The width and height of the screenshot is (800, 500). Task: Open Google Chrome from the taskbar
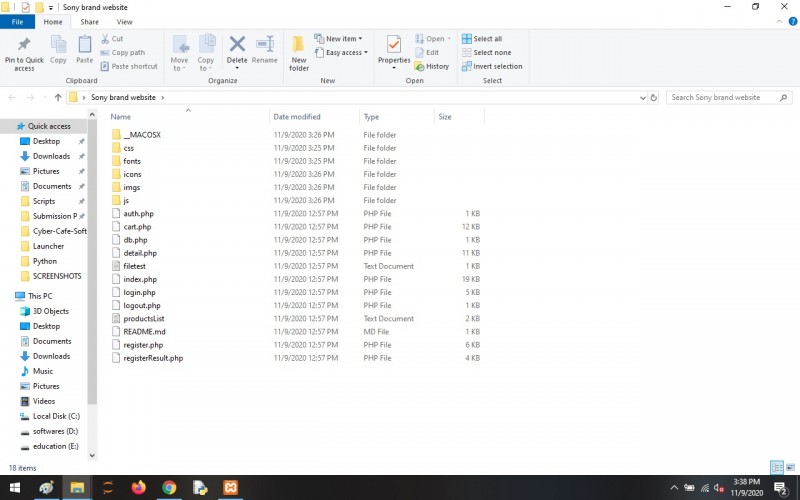pos(169,488)
